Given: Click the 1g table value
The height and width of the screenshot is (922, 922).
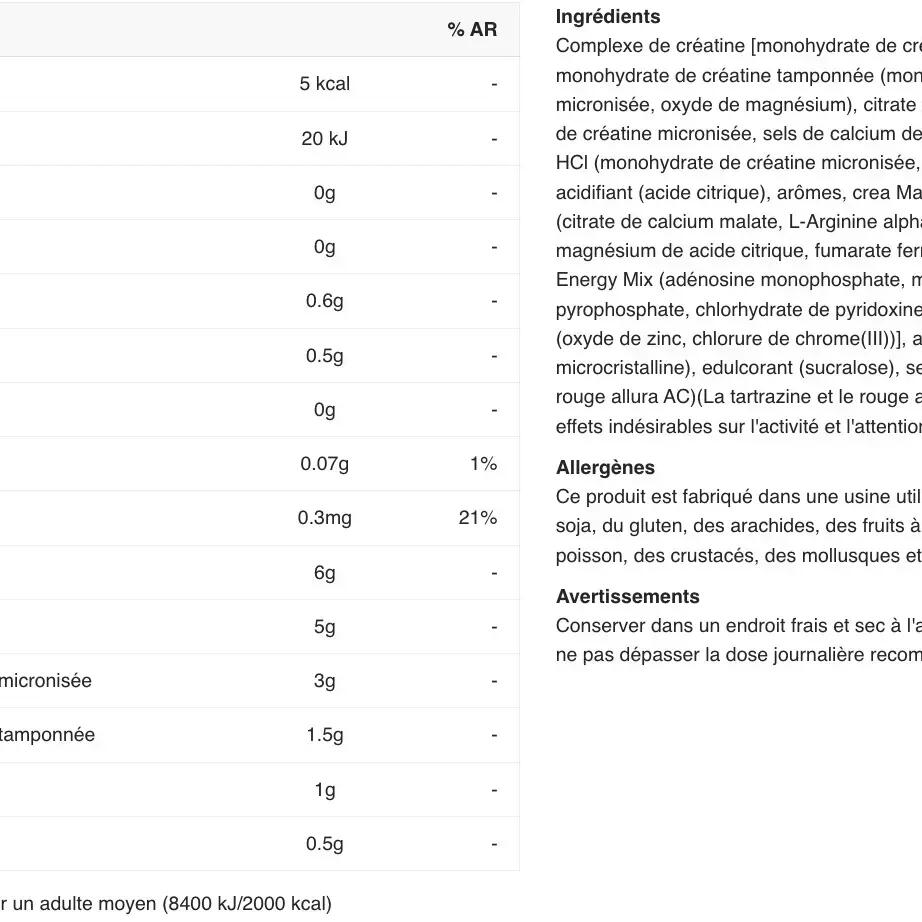Looking at the screenshot, I should coord(325,790).
